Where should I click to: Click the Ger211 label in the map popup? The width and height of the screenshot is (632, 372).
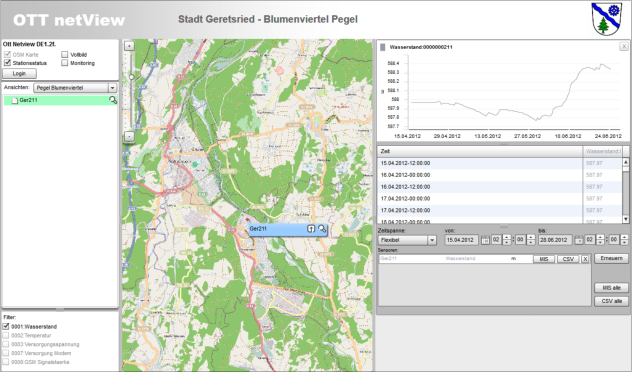(x=258, y=229)
